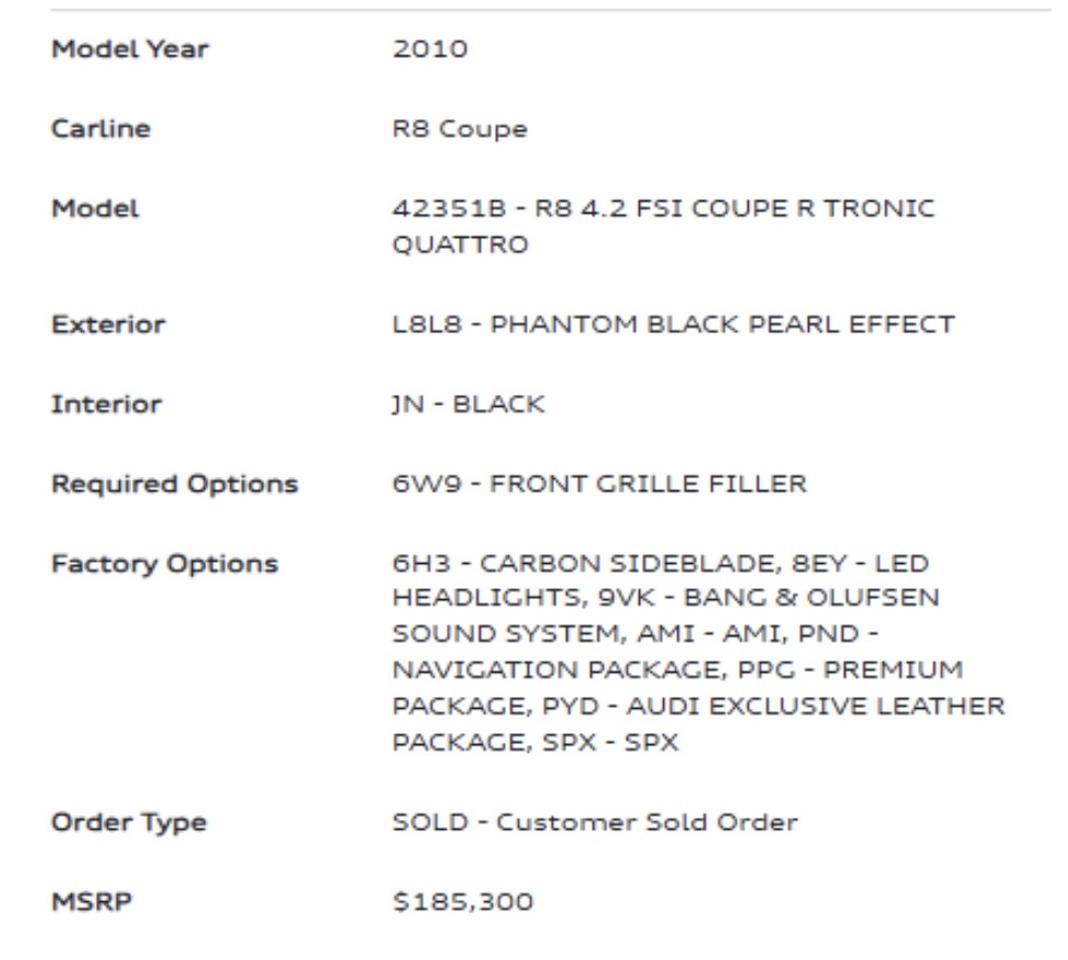Click the Model Year label
1068x960 pixels.
click(x=130, y=49)
